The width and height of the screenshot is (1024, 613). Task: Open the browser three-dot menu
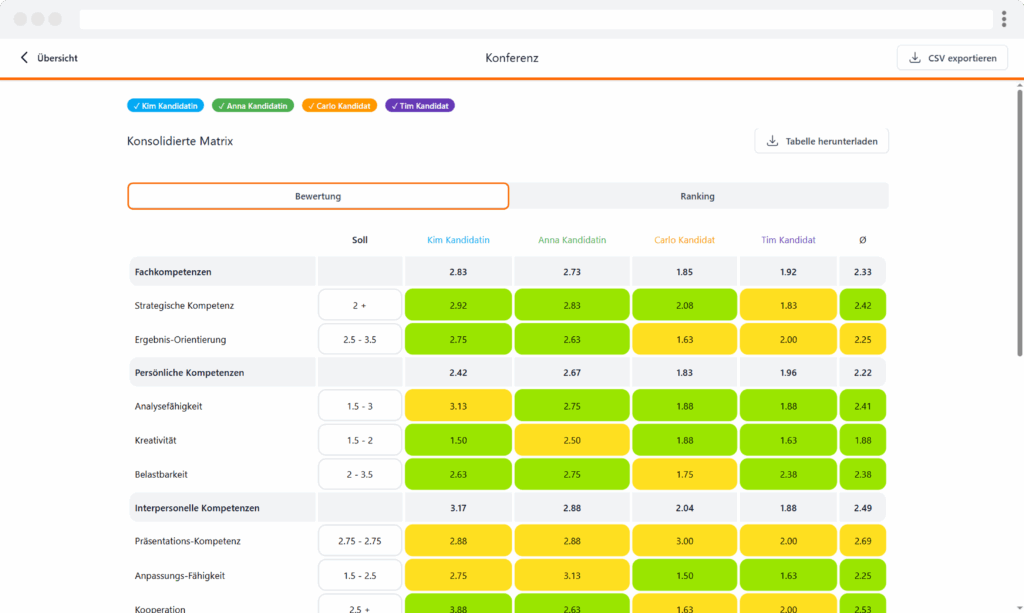[x=1003, y=19]
